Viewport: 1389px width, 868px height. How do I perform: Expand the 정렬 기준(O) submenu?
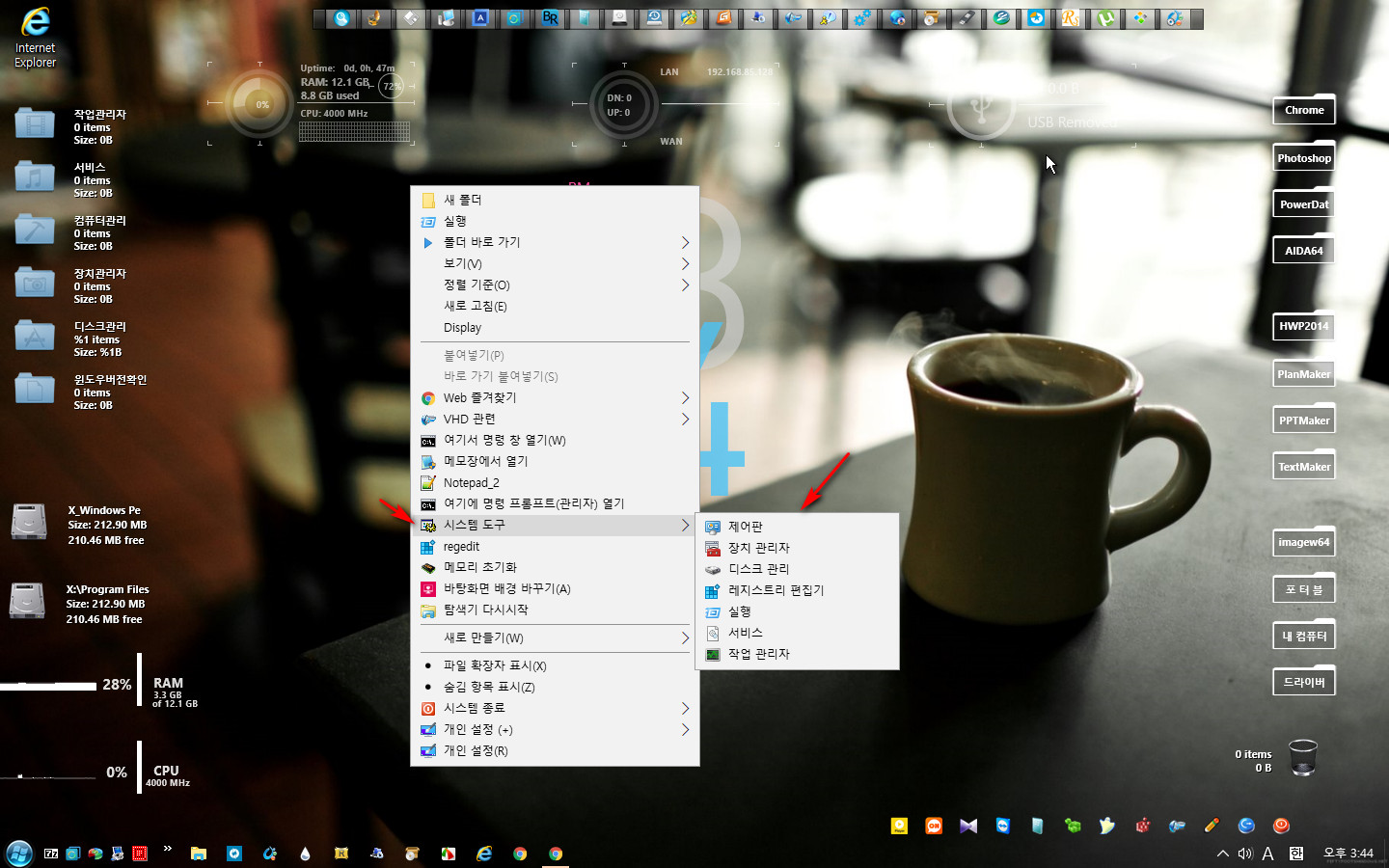tap(555, 285)
